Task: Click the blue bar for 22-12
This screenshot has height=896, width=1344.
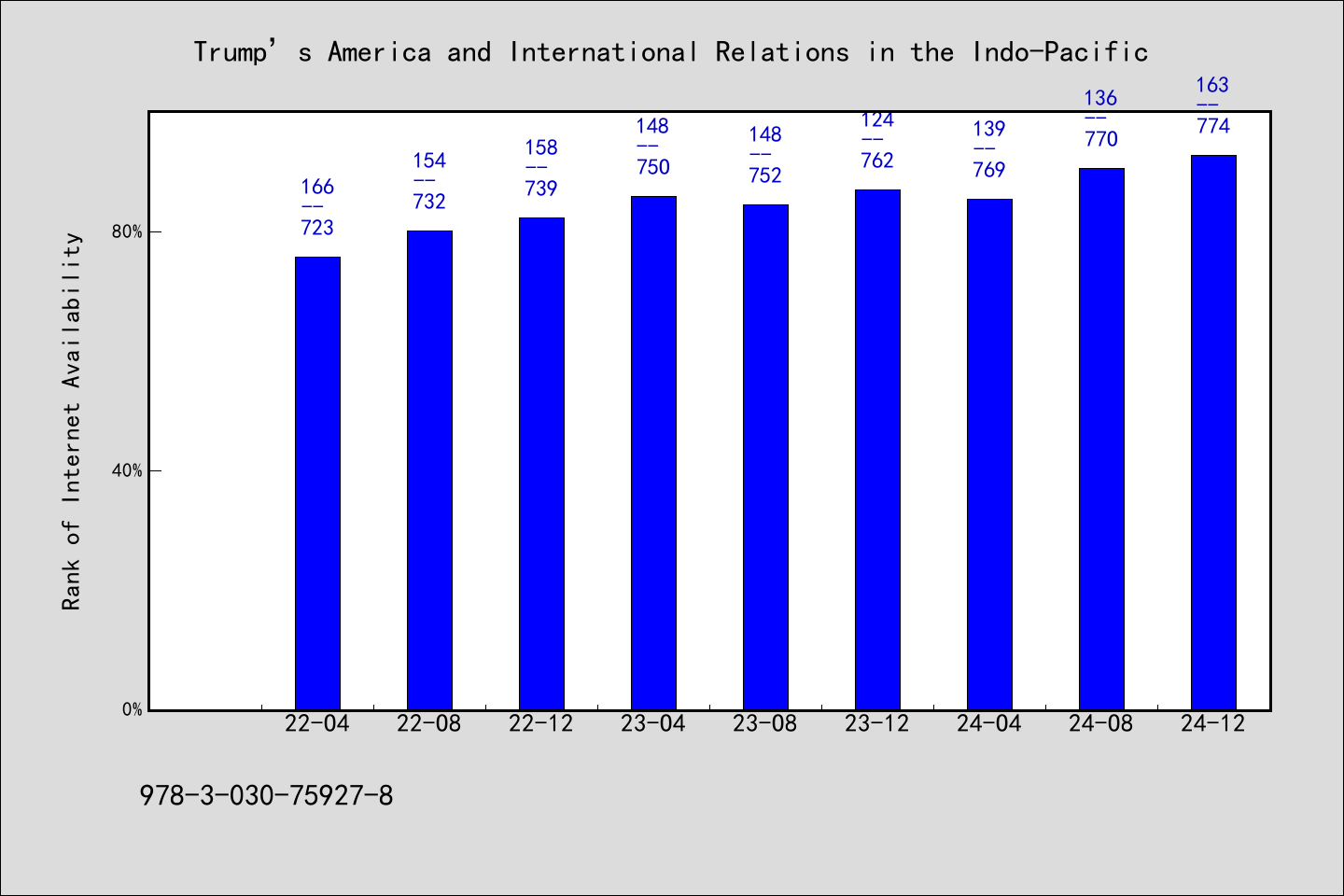Action: tap(541, 464)
